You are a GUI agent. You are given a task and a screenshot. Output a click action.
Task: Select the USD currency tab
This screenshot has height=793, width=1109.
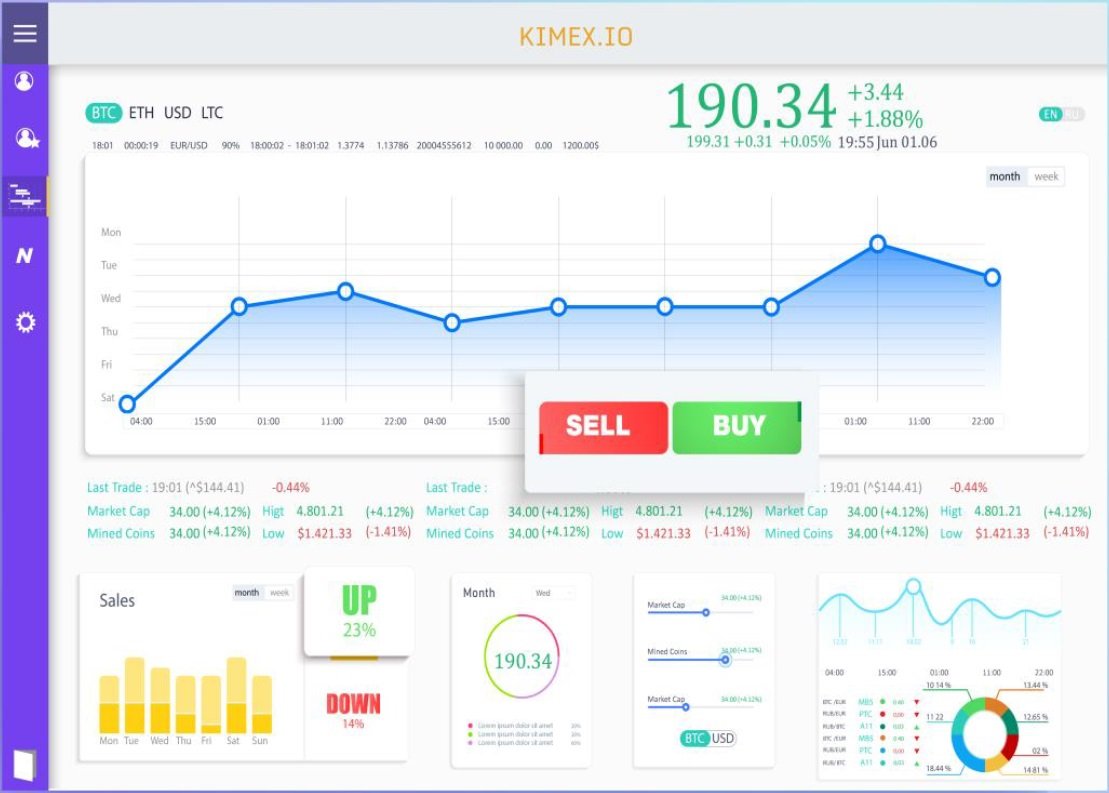coord(178,113)
